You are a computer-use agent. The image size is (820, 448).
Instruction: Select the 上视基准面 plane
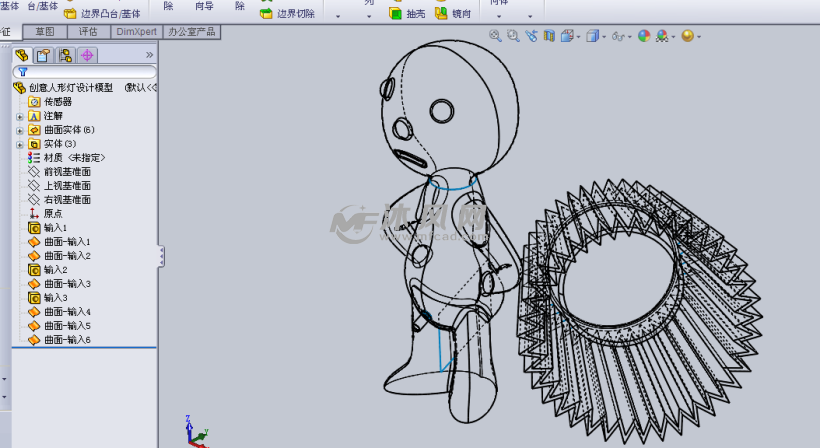[x=67, y=186]
